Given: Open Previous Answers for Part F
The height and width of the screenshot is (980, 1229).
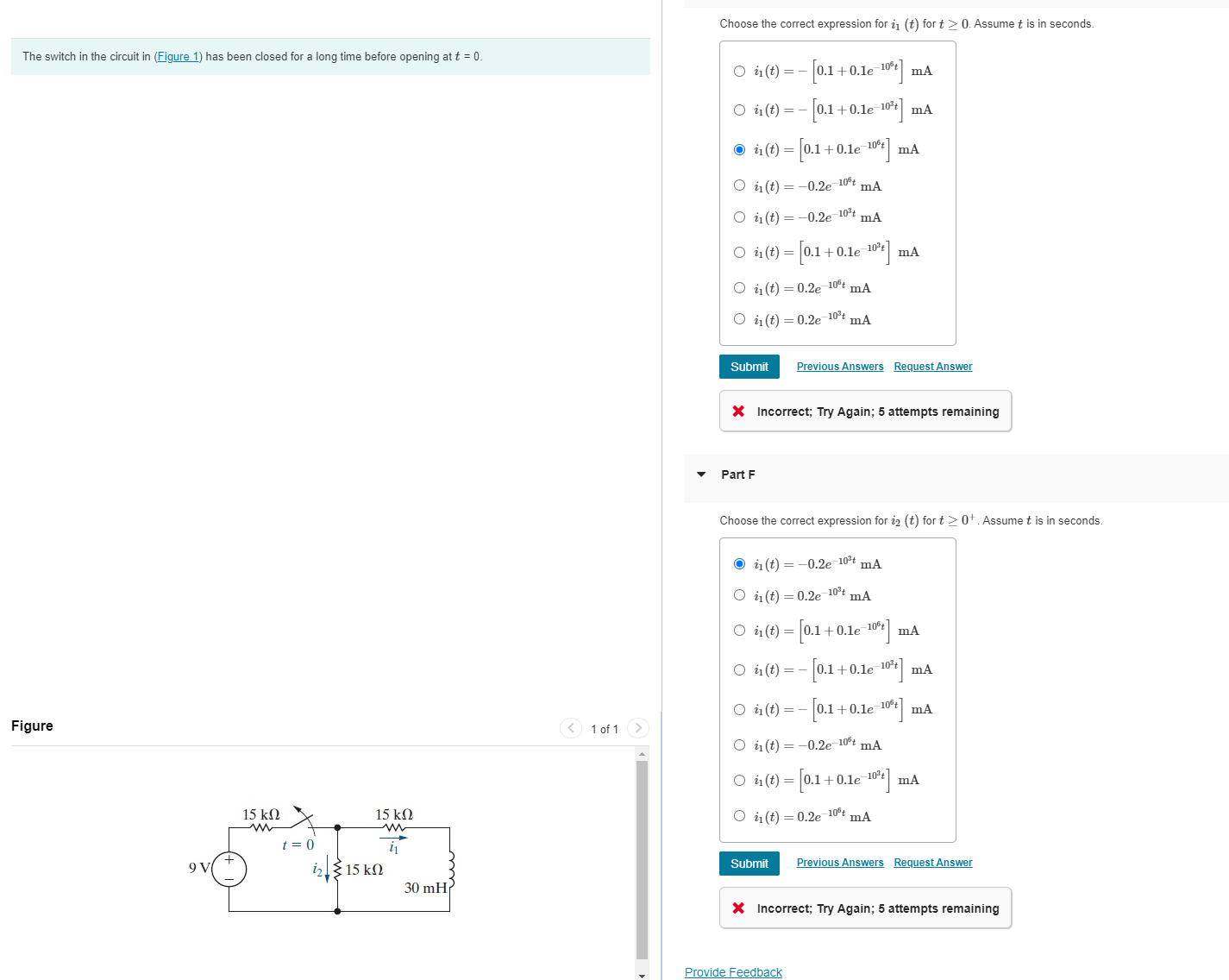Looking at the screenshot, I should pos(839,862).
